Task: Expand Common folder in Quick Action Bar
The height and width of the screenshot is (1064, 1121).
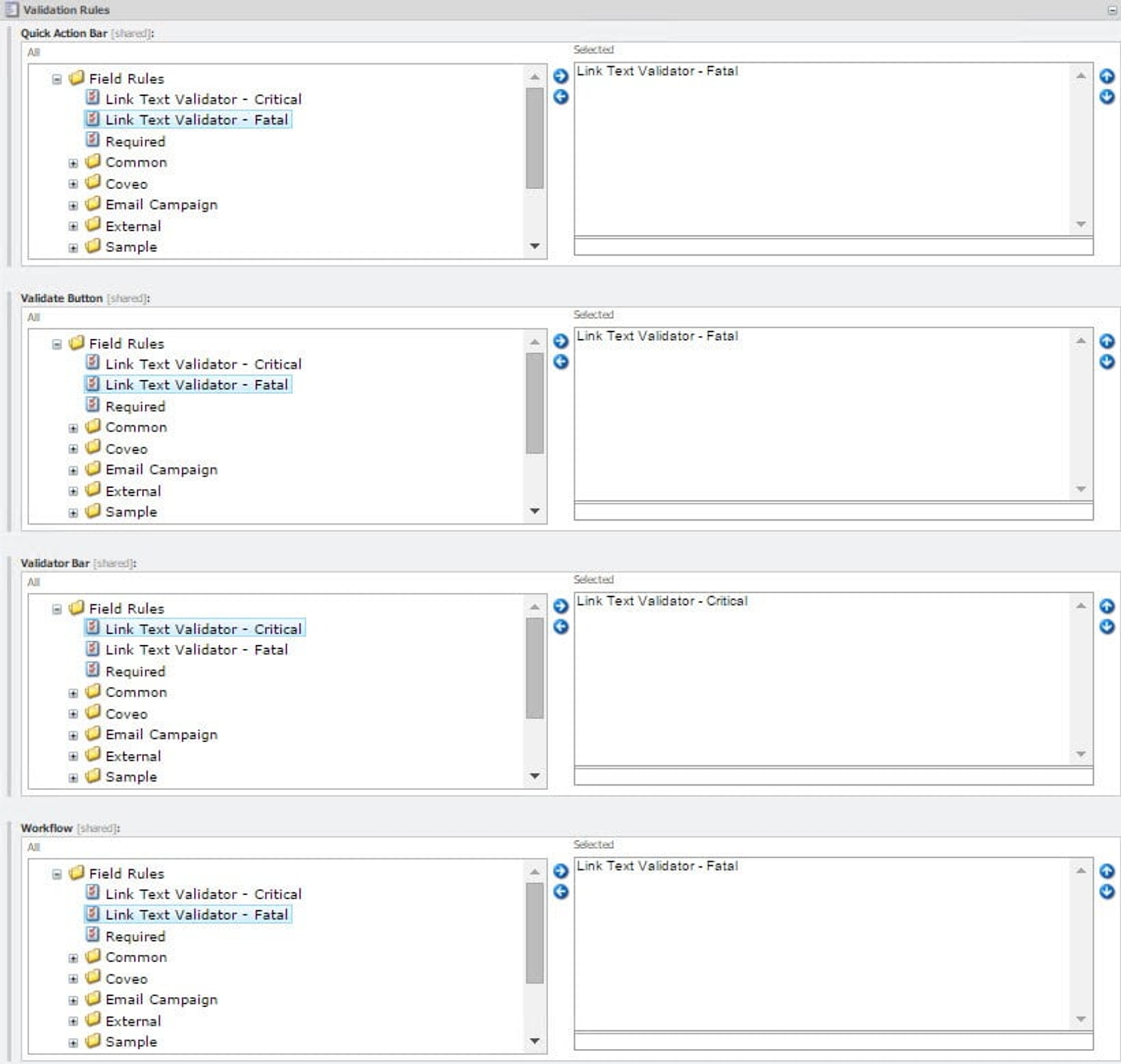Action: point(73,163)
